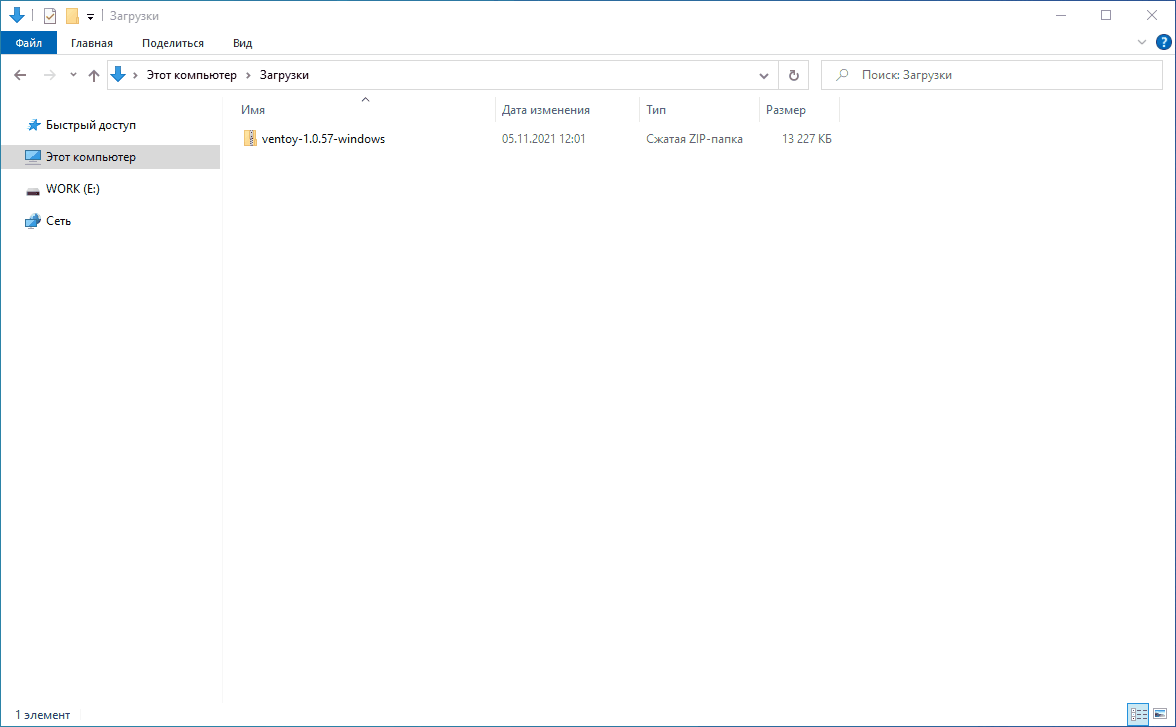Open Help via the blue question mark

click(1163, 43)
